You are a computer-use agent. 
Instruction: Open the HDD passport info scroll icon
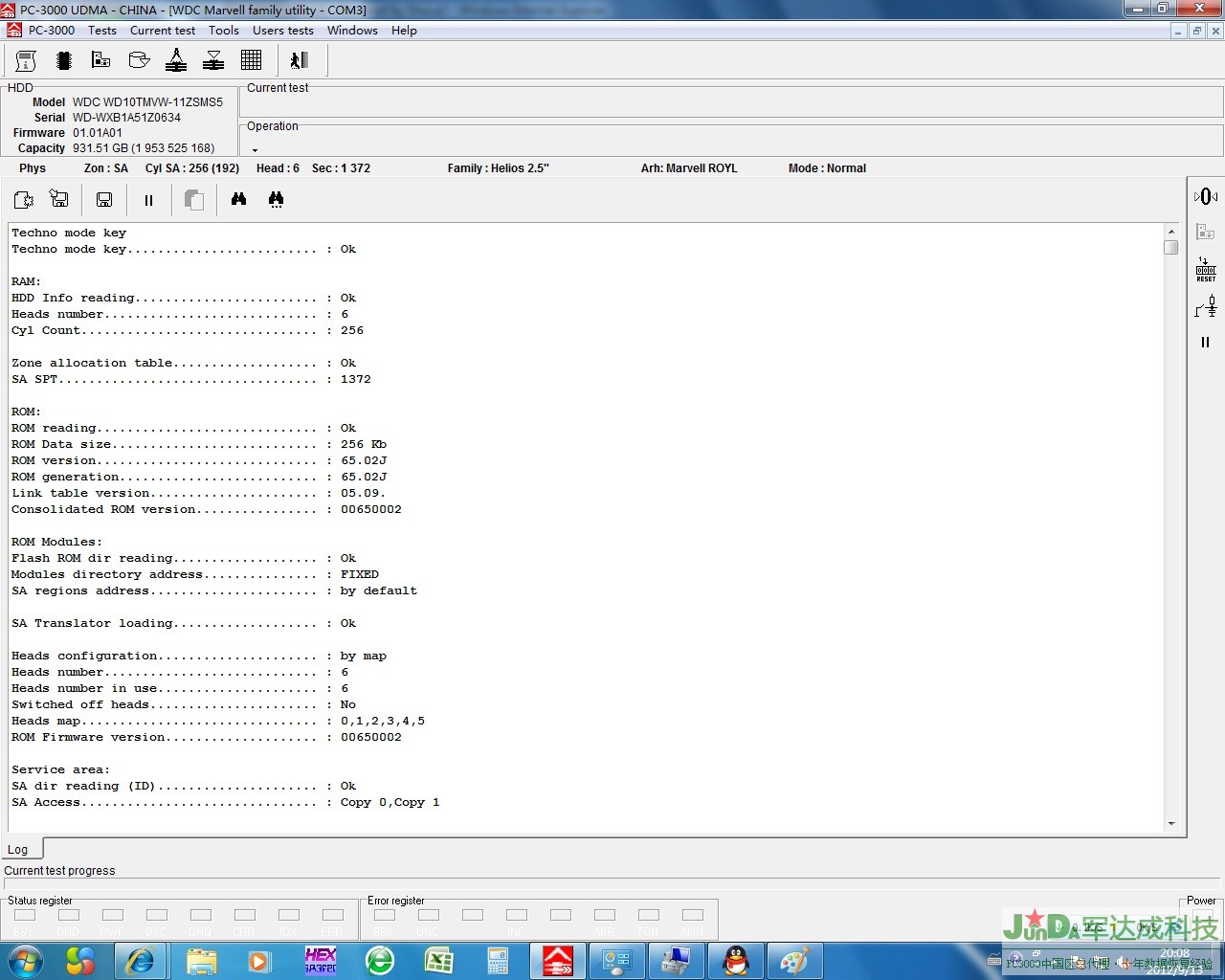(x=26, y=61)
